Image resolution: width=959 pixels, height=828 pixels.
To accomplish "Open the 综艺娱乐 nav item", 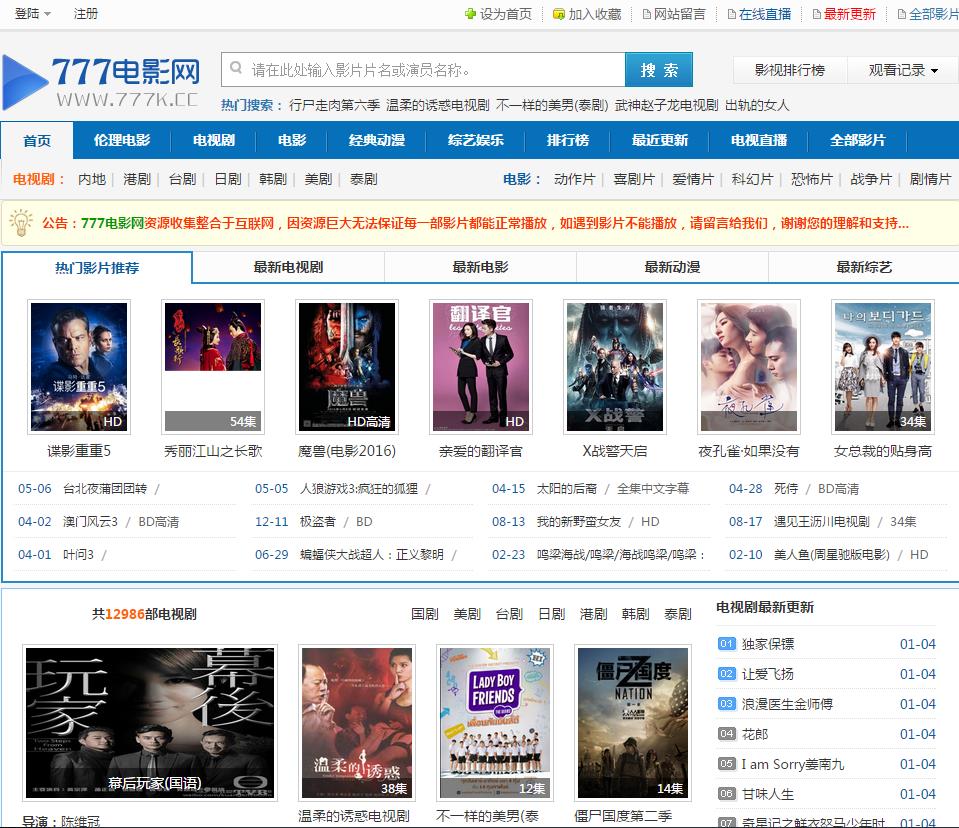I will [x=475, y=140].
